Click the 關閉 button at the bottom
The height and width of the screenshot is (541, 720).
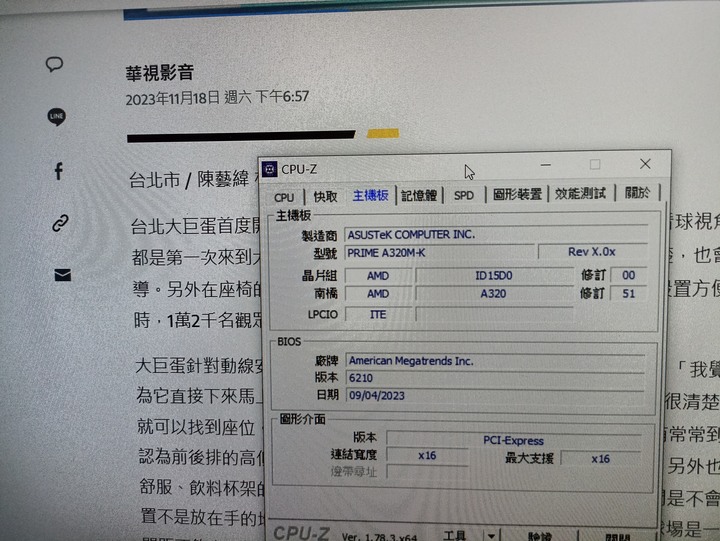617,537
